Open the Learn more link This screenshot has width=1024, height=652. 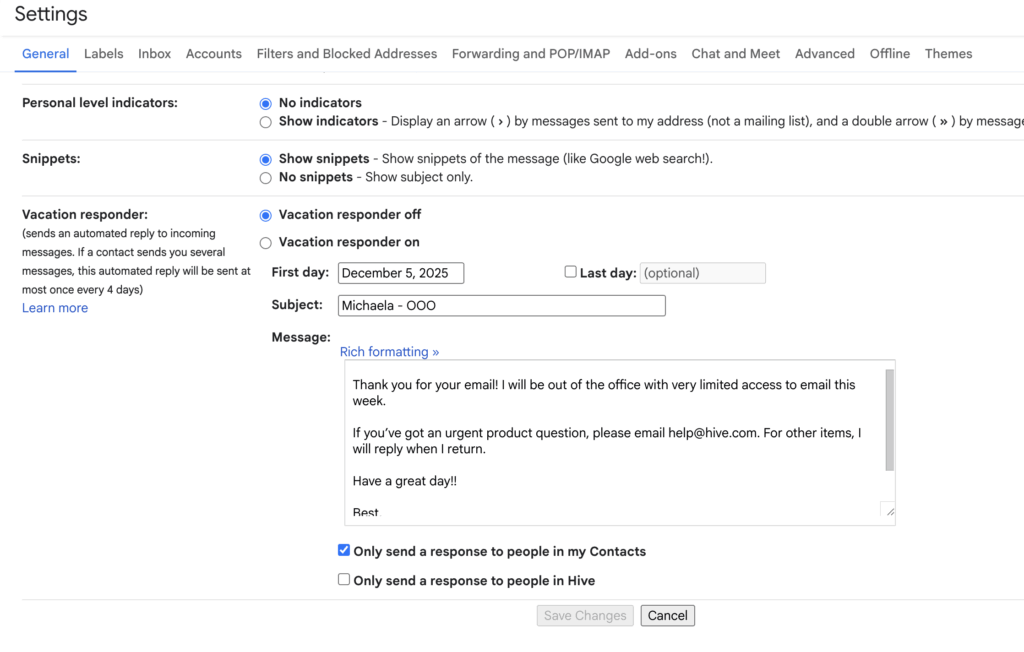click(55, 308)
